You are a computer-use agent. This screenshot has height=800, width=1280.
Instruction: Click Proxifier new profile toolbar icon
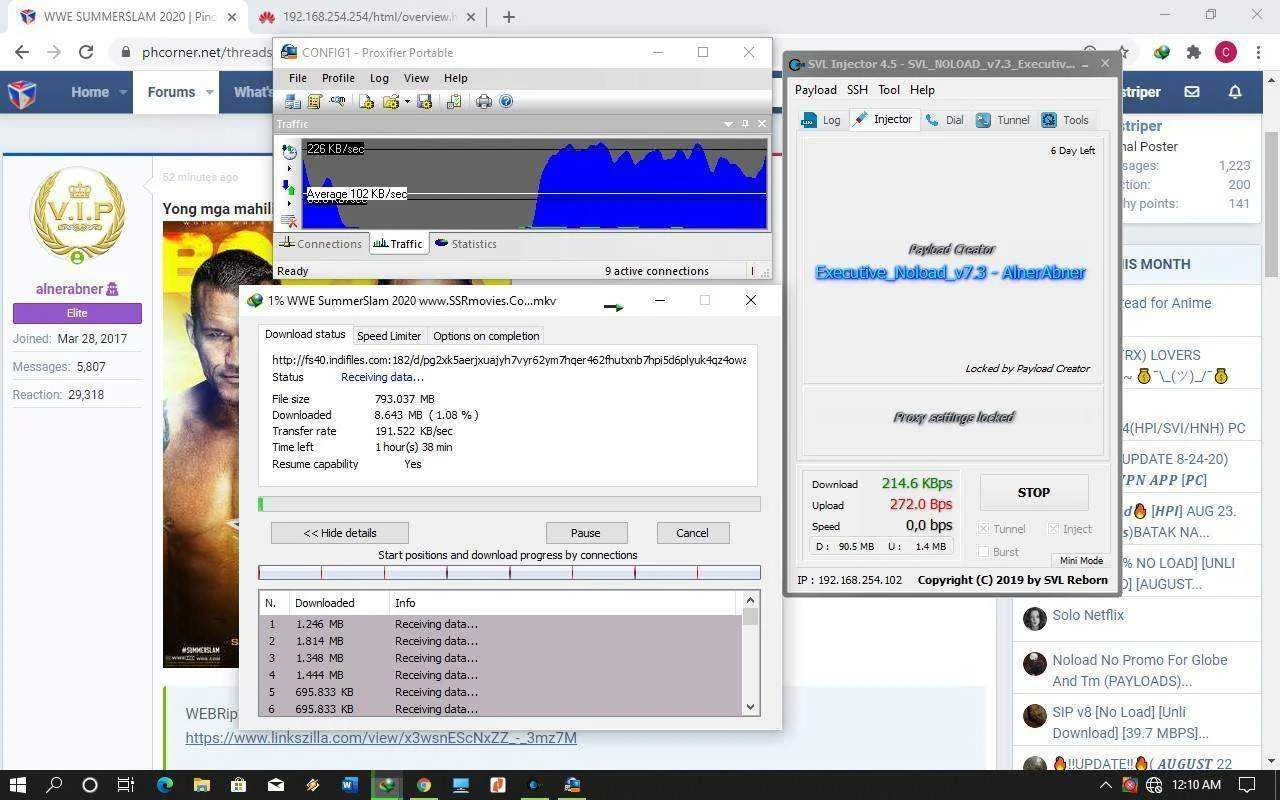coord(367,101)
